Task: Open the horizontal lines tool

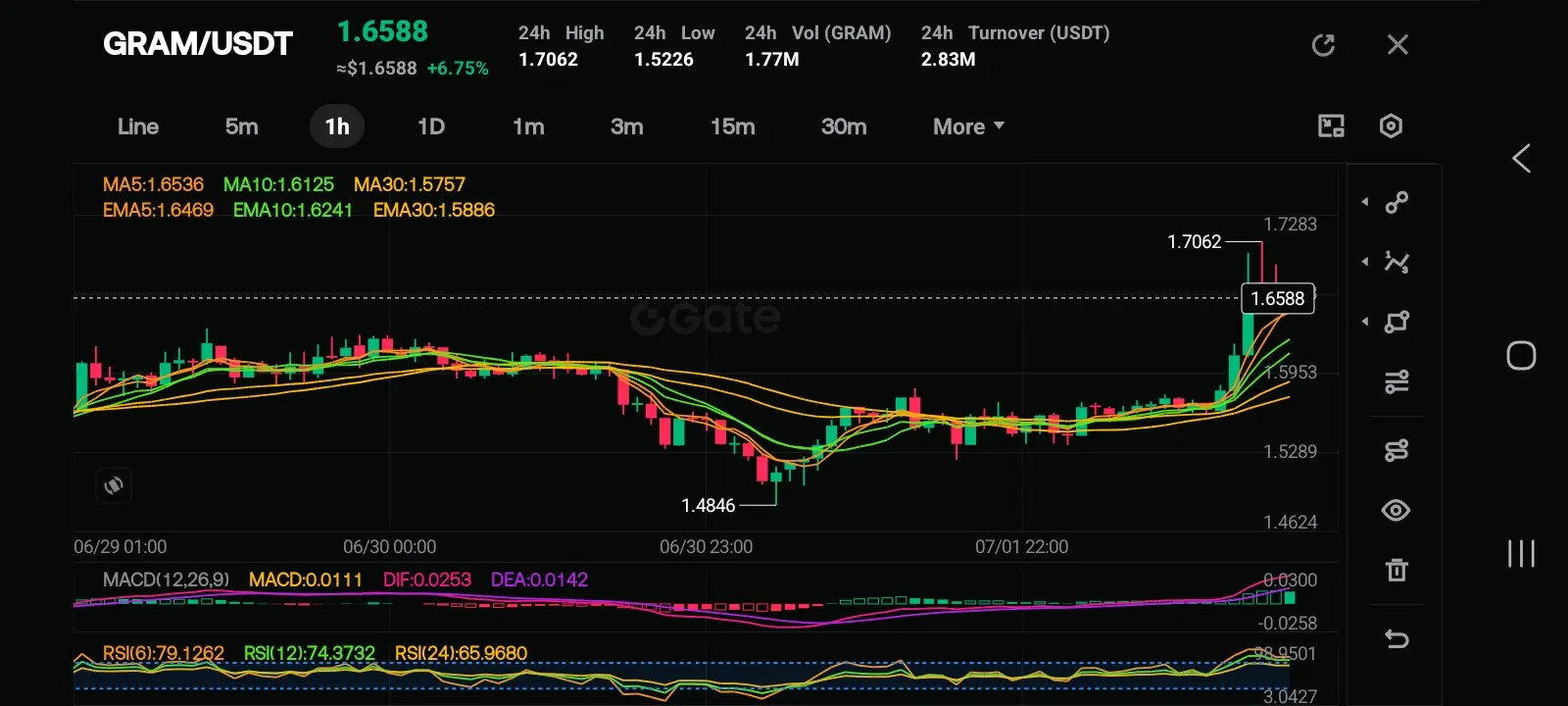Action: click(x=1396, y=381)
